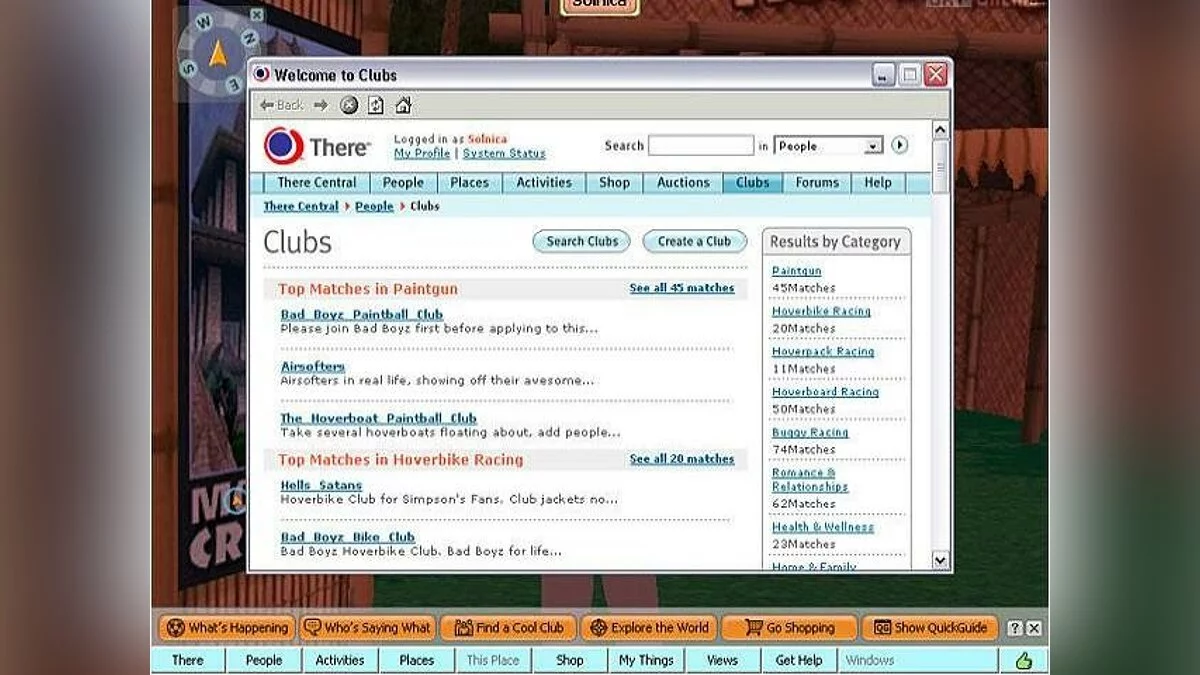
Task: Open Paintgun category in Results by Category
Action: tap(797, 271)
